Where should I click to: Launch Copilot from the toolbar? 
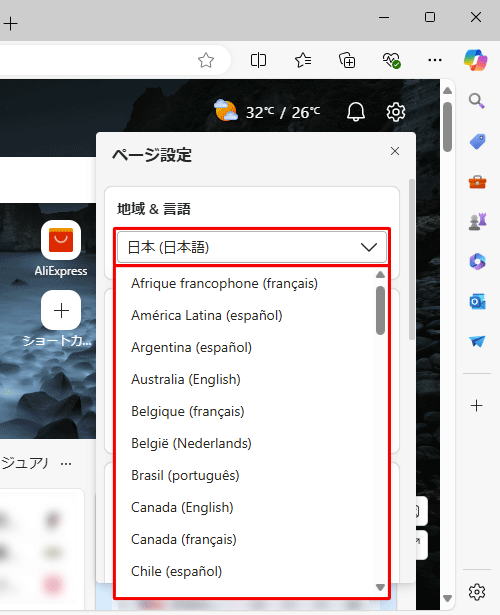click(476, 60)
